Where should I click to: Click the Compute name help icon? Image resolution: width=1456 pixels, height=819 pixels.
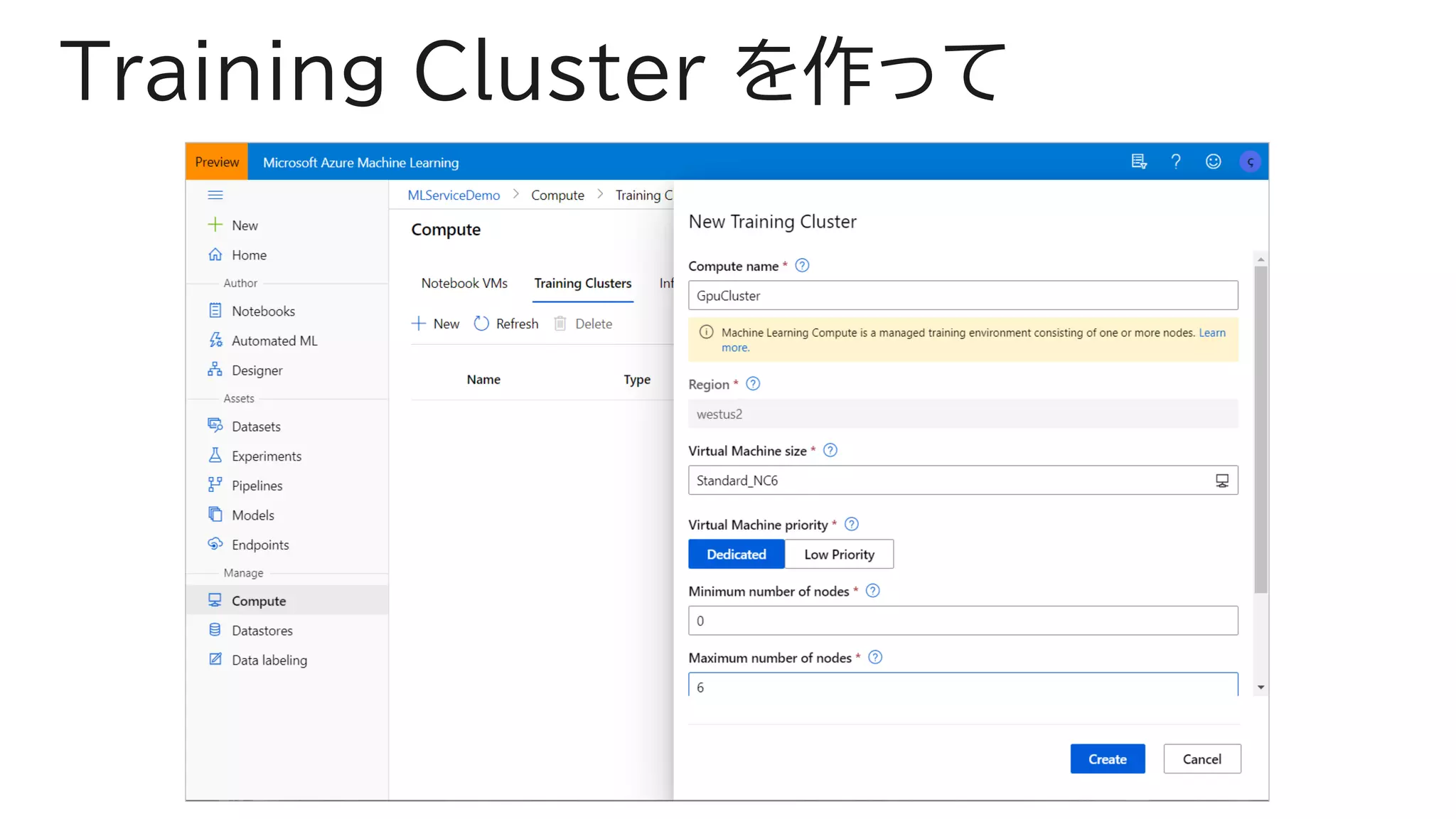click(802, 266)
